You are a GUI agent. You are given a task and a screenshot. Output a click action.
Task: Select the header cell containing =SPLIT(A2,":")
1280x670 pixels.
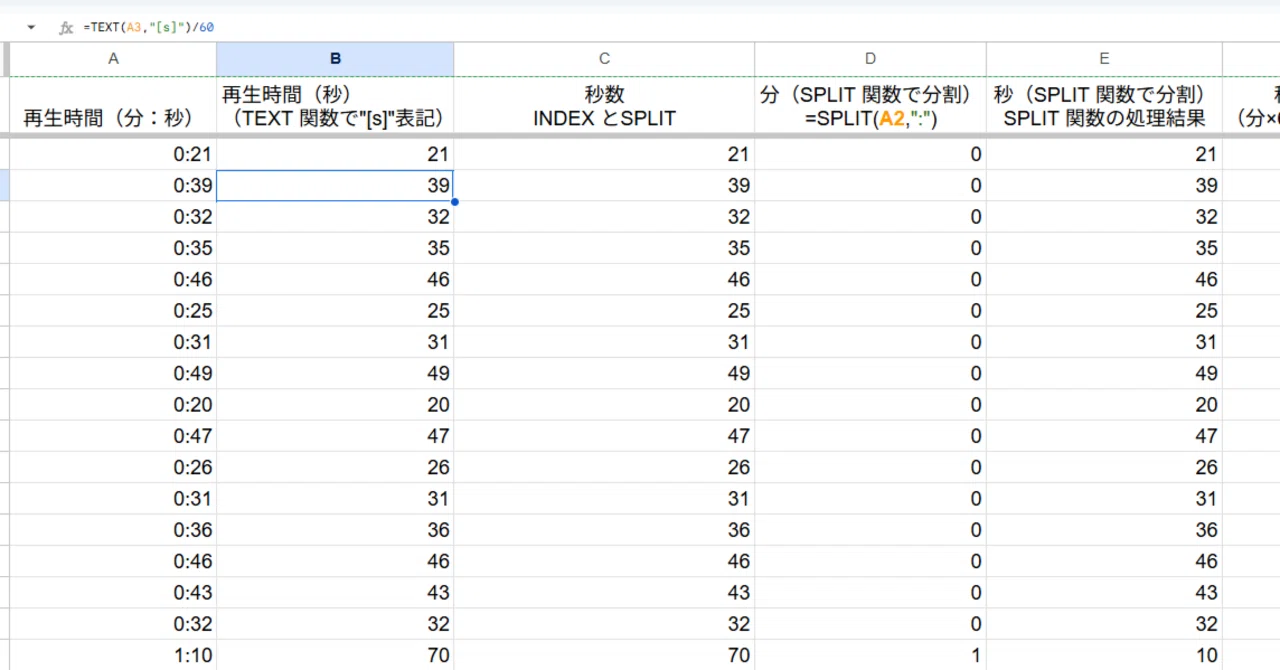[870, 106]
